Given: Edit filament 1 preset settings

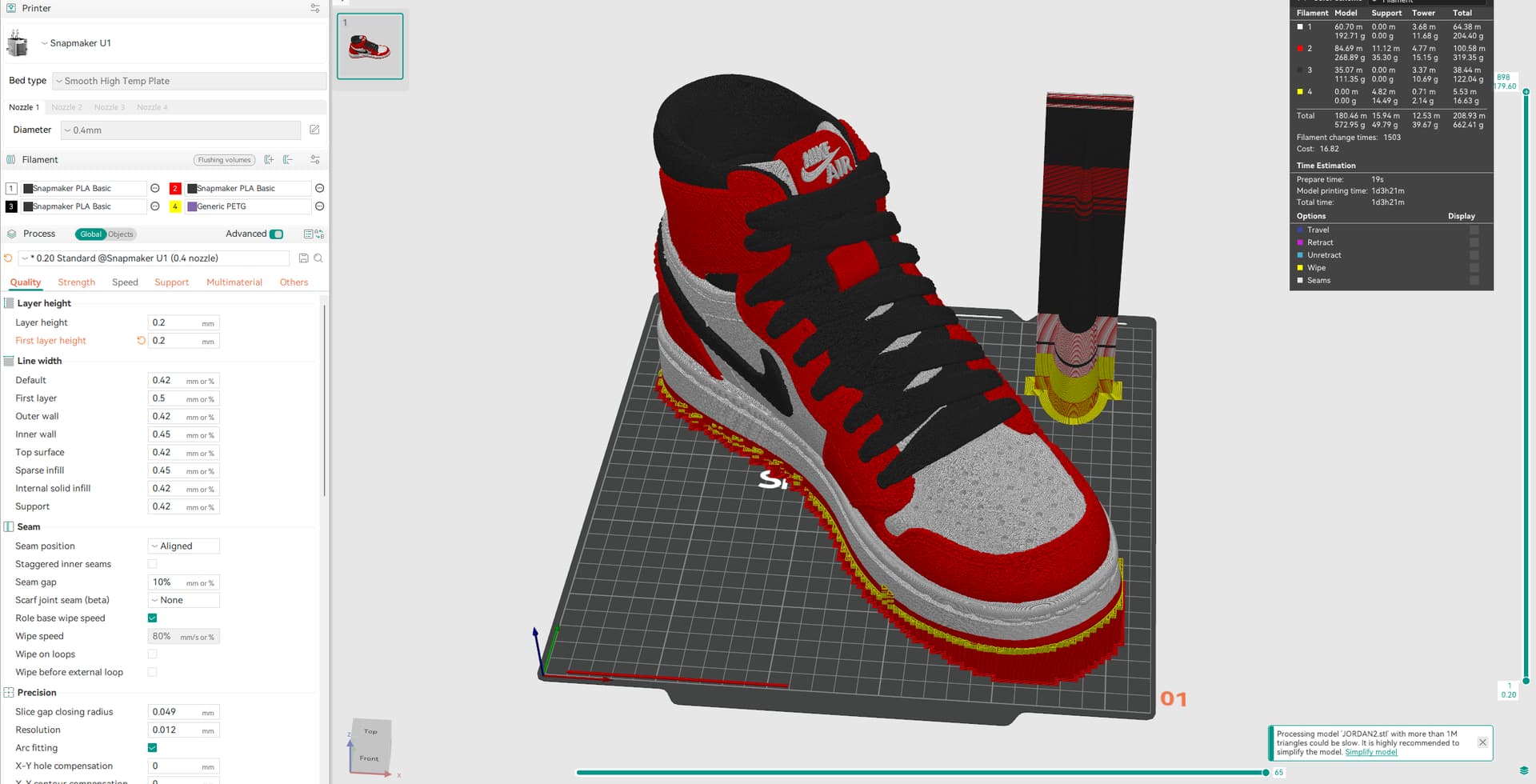Looking at the screenshot, I should (x=155, y=188).
